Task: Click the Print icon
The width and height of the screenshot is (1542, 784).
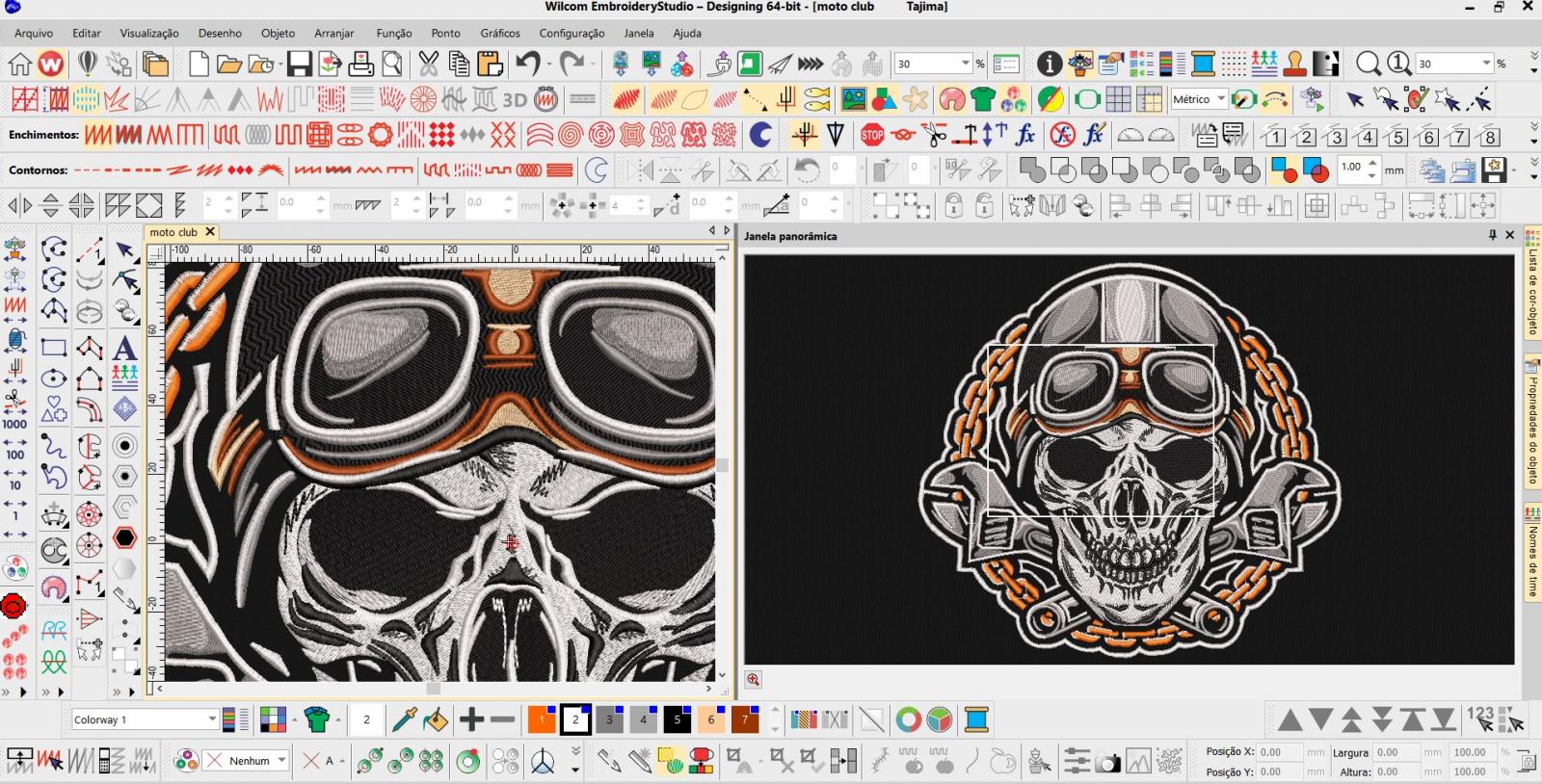Action: click(361, 65)
